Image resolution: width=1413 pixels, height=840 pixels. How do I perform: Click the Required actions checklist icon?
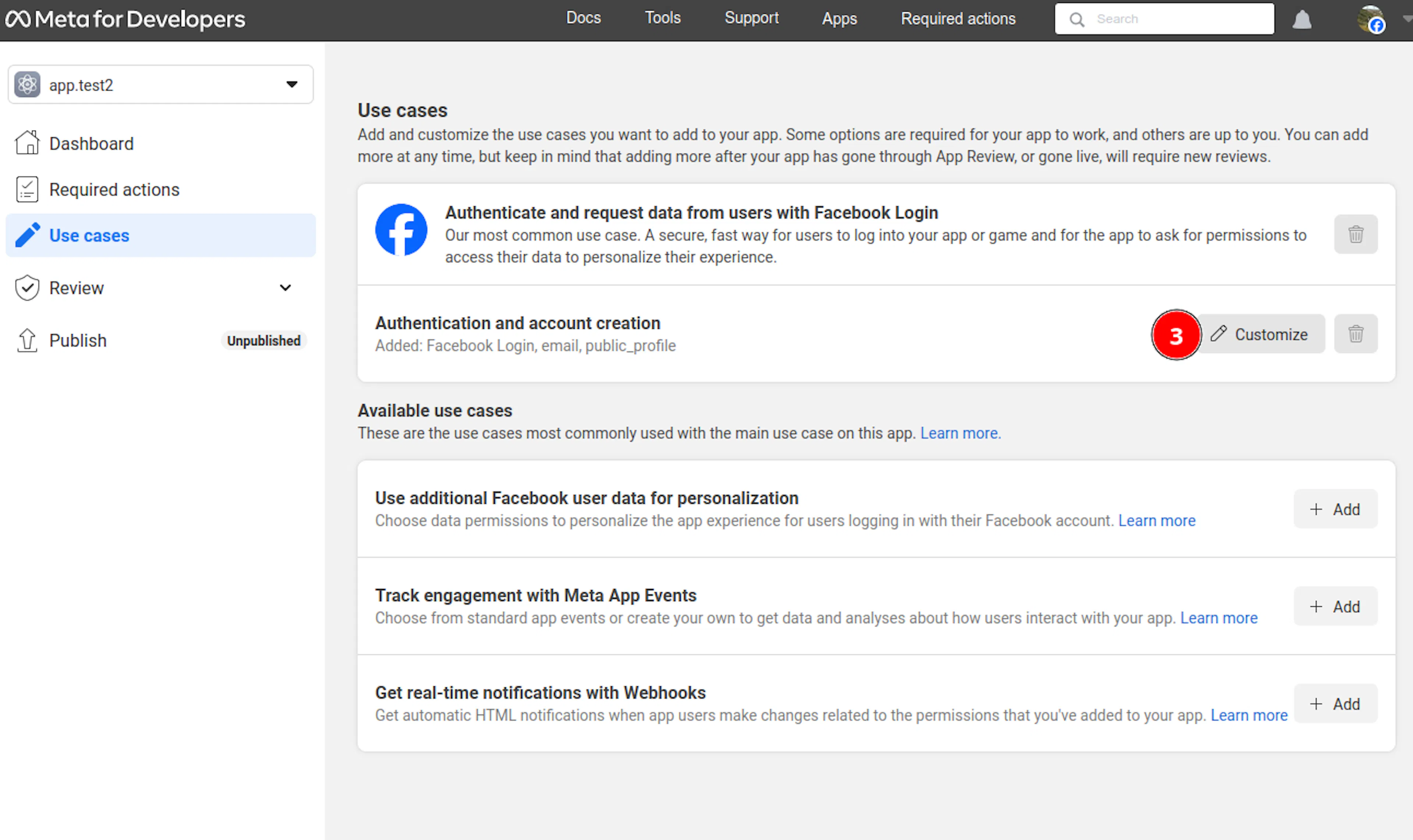pyautogui.click(x=27, y=189)
